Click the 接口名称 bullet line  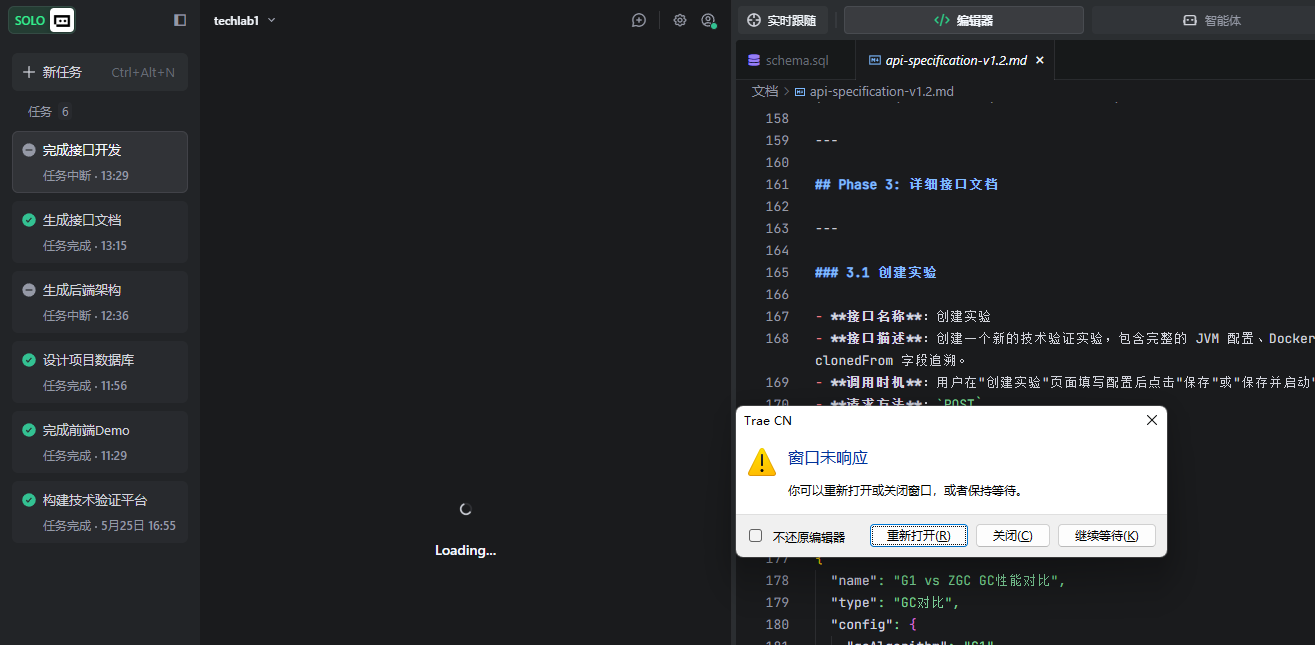click(903, 316)
